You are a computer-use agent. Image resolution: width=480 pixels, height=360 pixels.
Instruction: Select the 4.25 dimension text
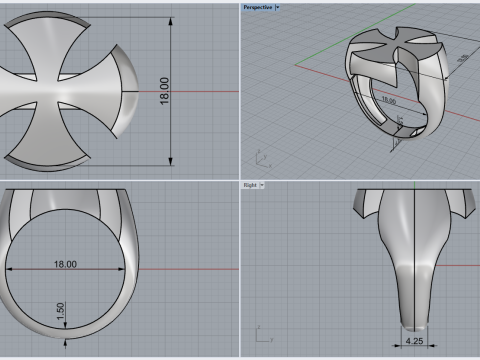[x=414, y=341]
